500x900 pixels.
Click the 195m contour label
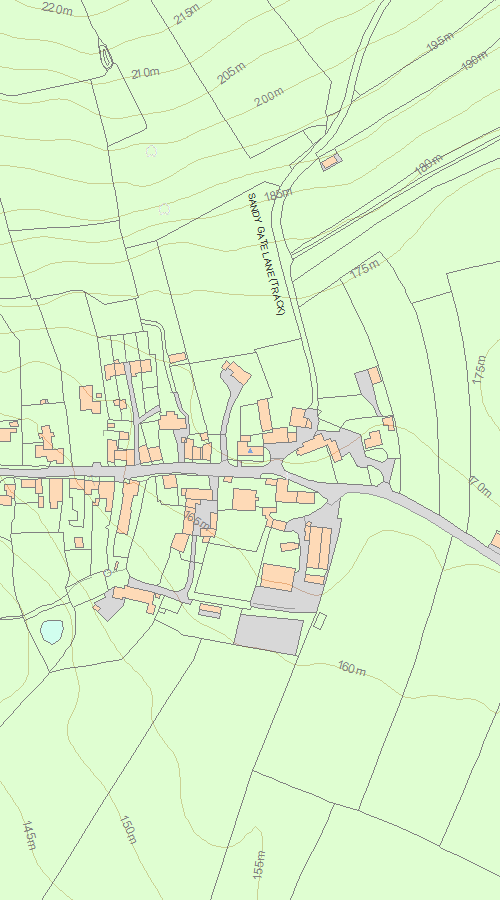[x=440, y=41]
